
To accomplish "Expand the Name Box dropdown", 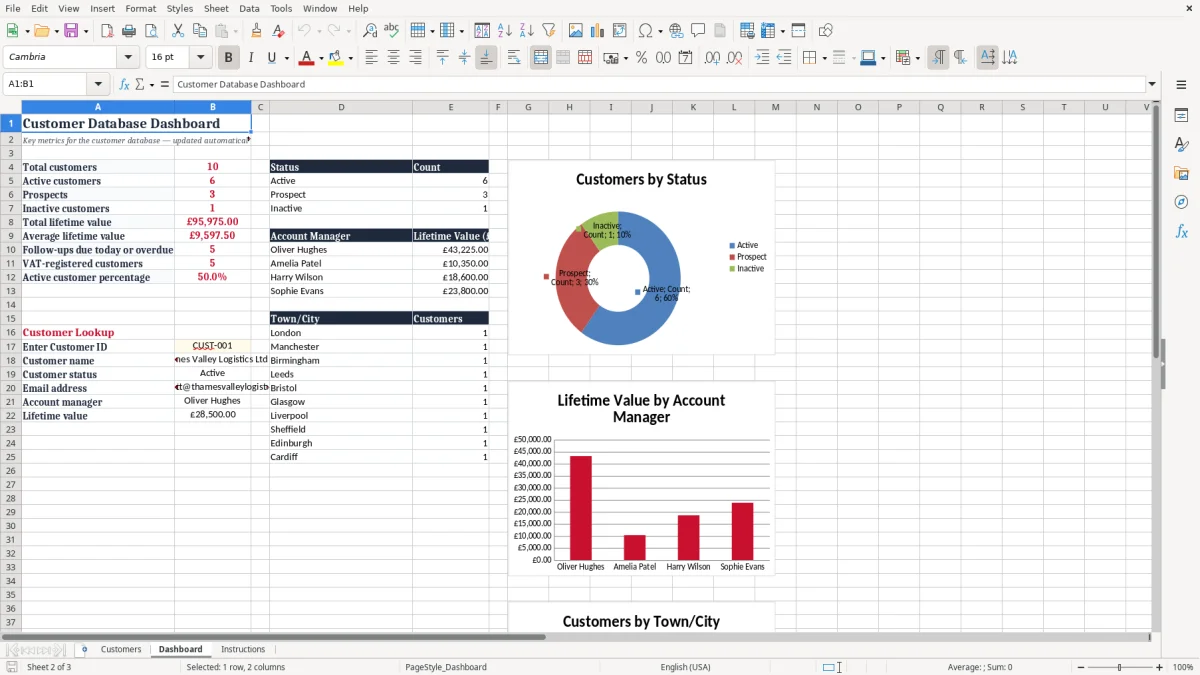I will (98, 84).
